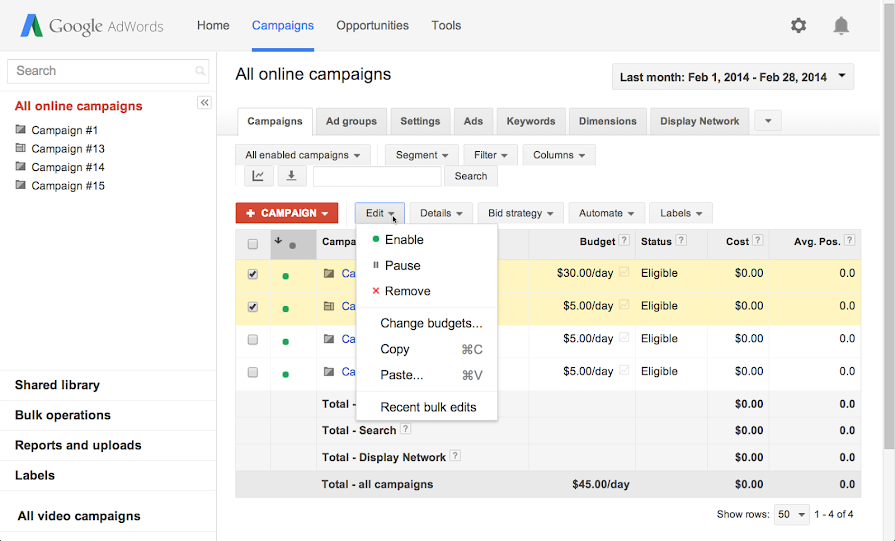895x541 pixels.
Task: Collapse the left sidebar with arrow icon
Action: tap(204, 103)
